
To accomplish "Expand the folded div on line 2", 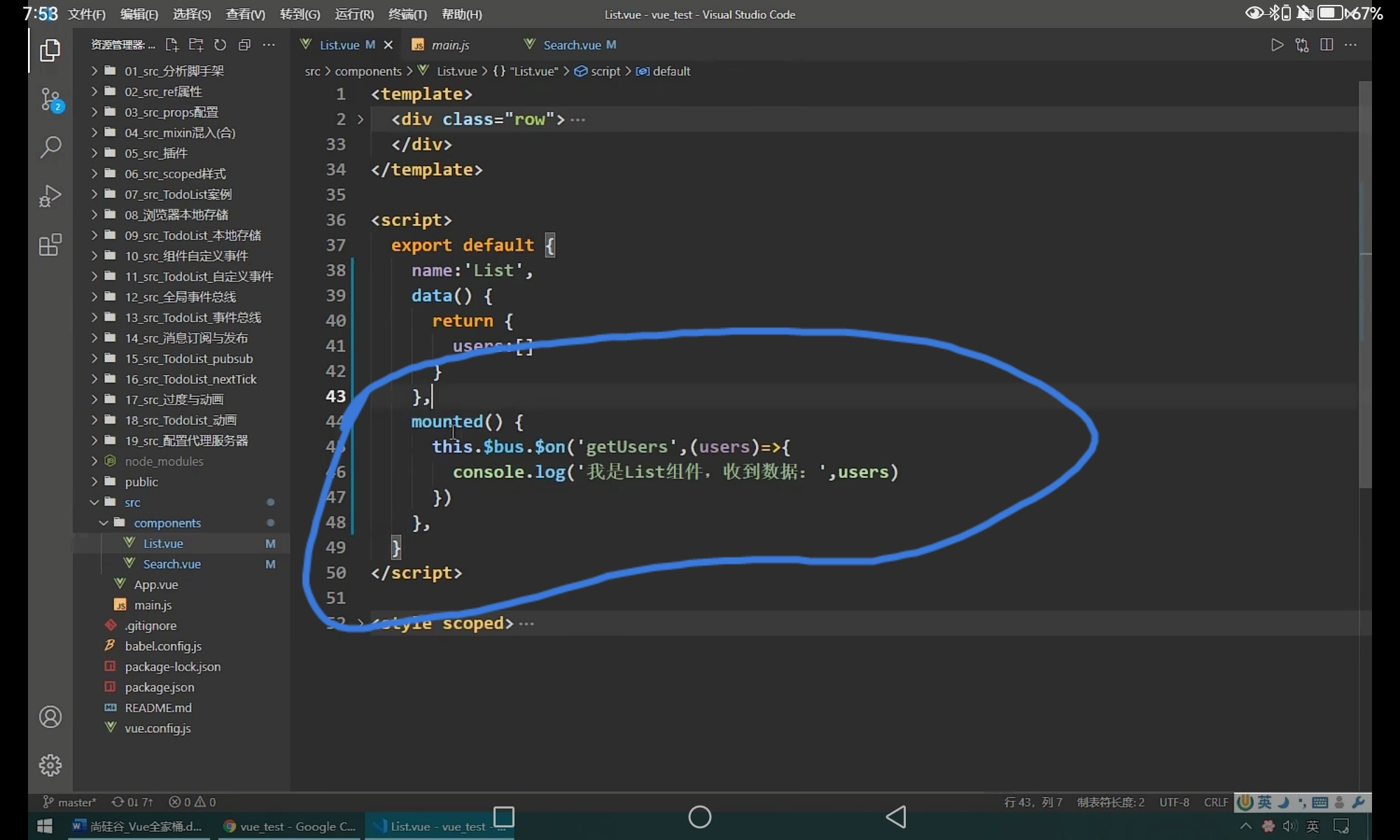I will (360, 120).
